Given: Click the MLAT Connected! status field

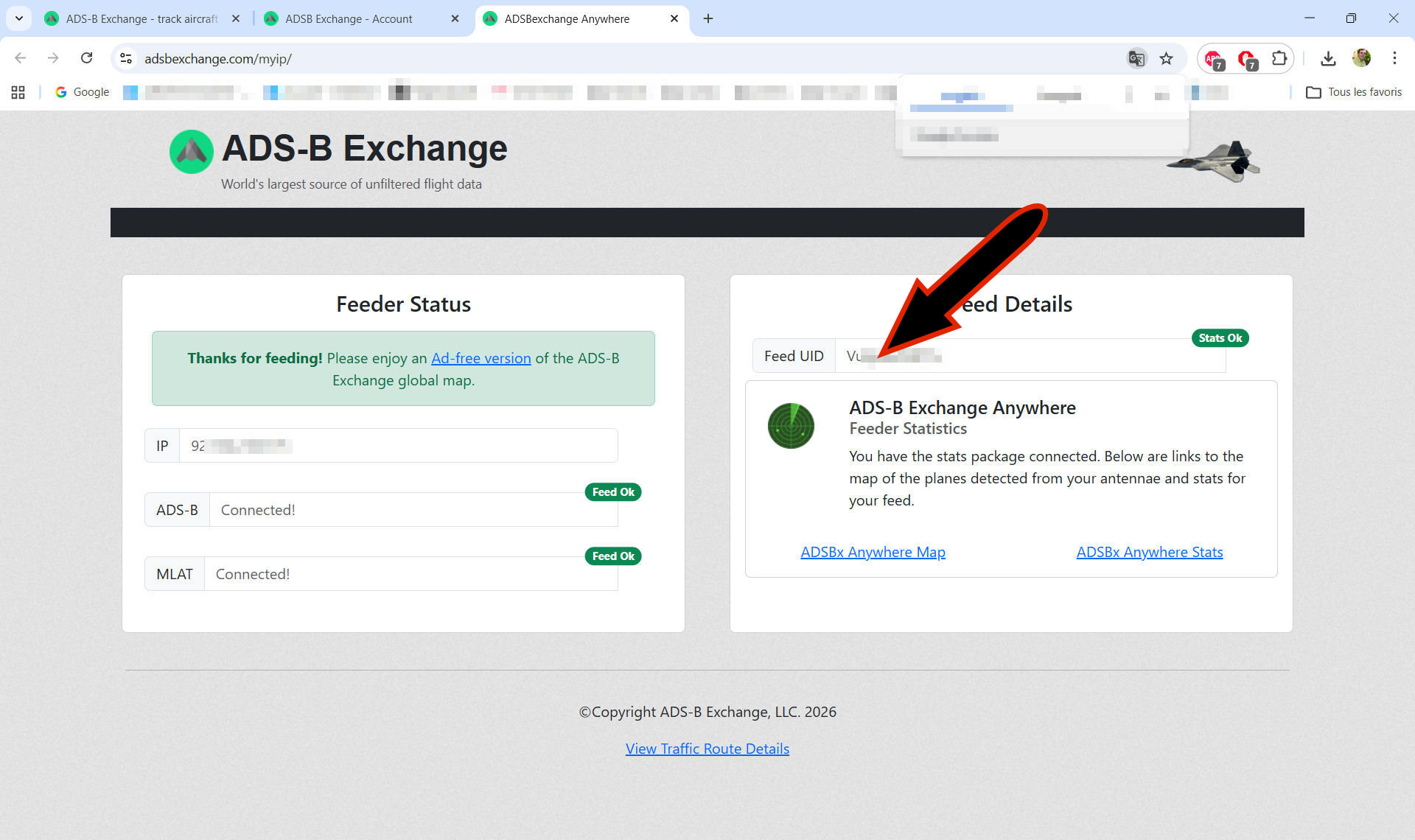Looking at the screenshot, I should pyautogui.click(x=411, y=574).
